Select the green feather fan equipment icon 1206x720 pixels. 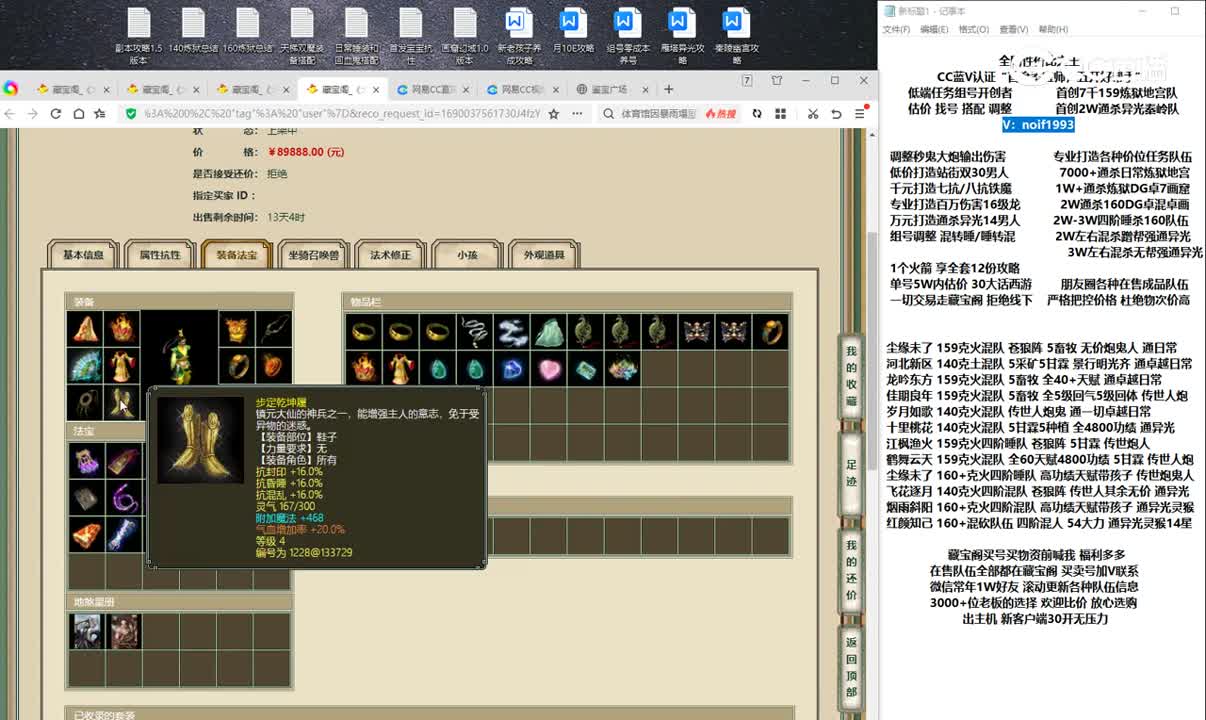[85, 365]
